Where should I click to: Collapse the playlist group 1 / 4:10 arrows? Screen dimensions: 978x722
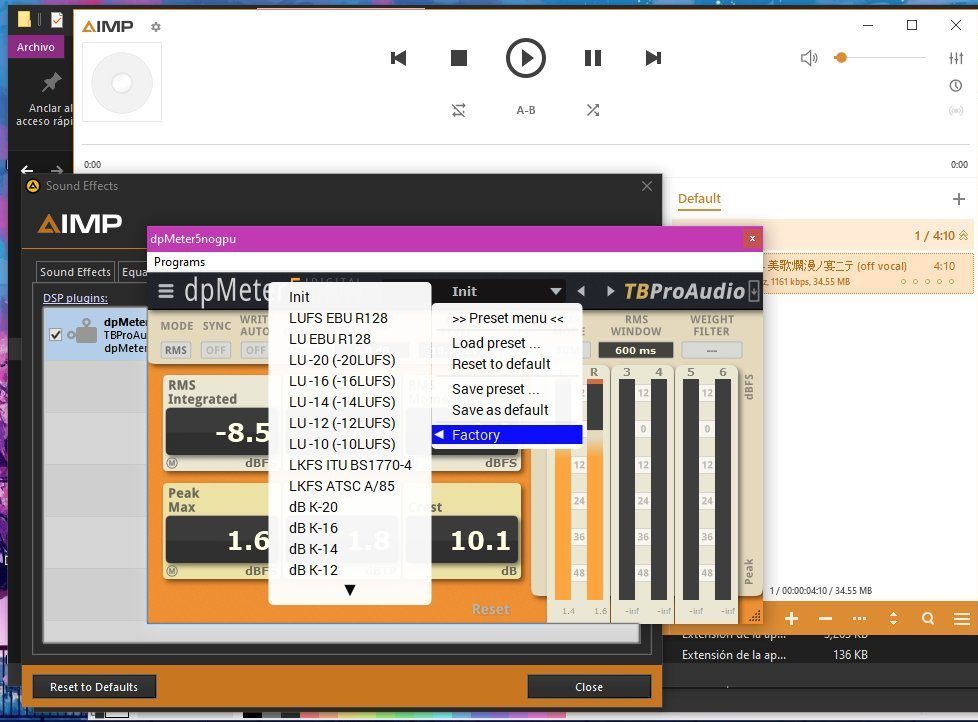click(964, 236)
